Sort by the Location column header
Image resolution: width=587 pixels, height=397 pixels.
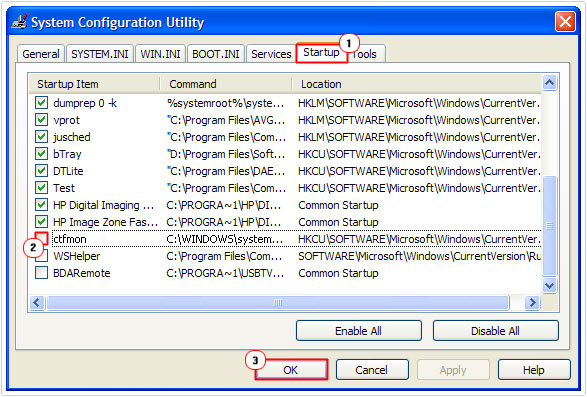417,84
